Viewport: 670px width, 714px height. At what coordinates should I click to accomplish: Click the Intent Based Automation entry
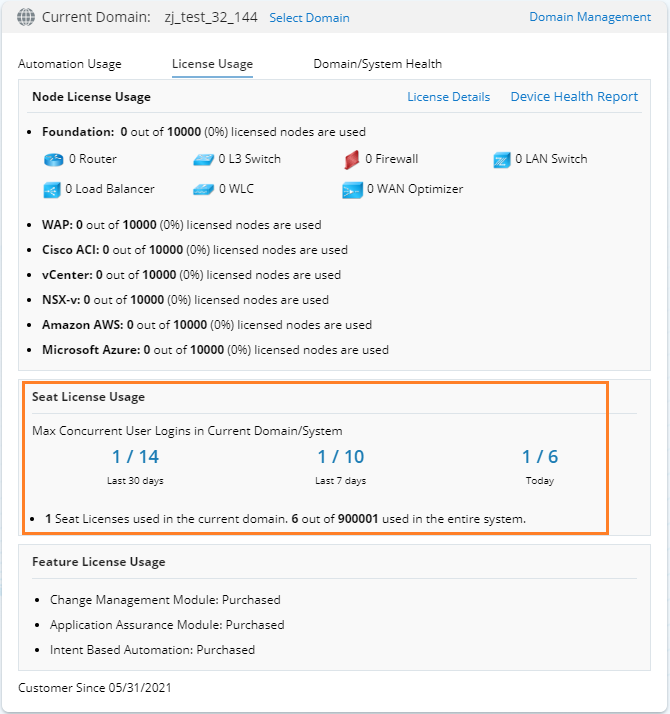tap(152, 650)
